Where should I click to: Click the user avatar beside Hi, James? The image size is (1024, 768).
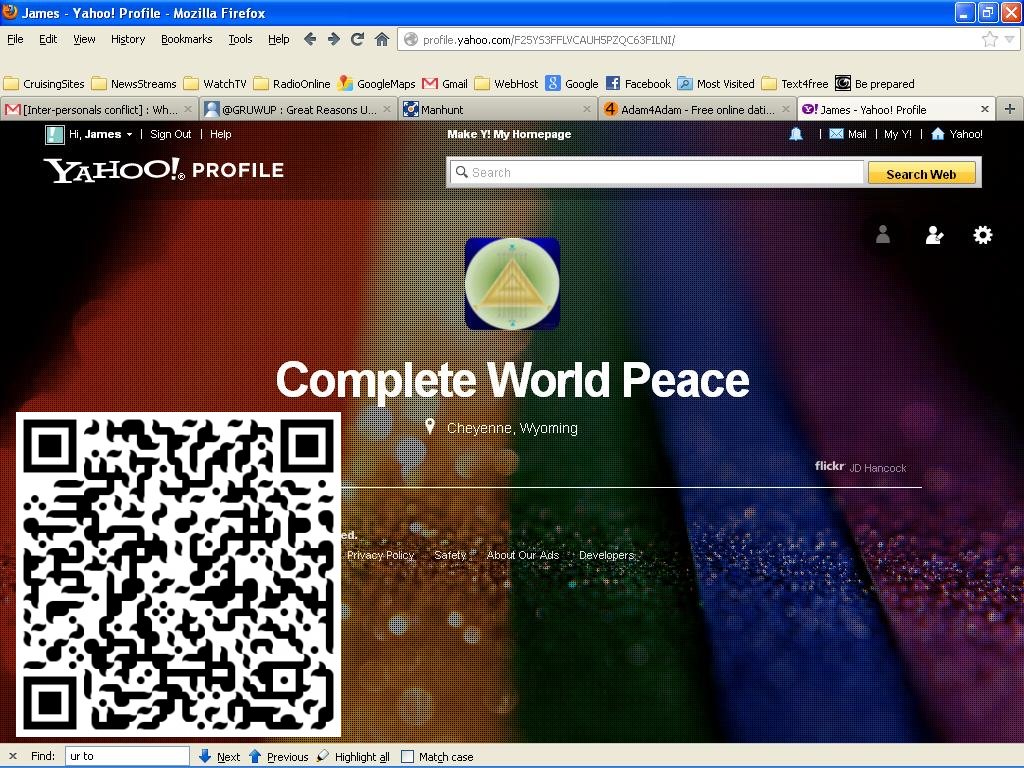(x=54, y=135)
